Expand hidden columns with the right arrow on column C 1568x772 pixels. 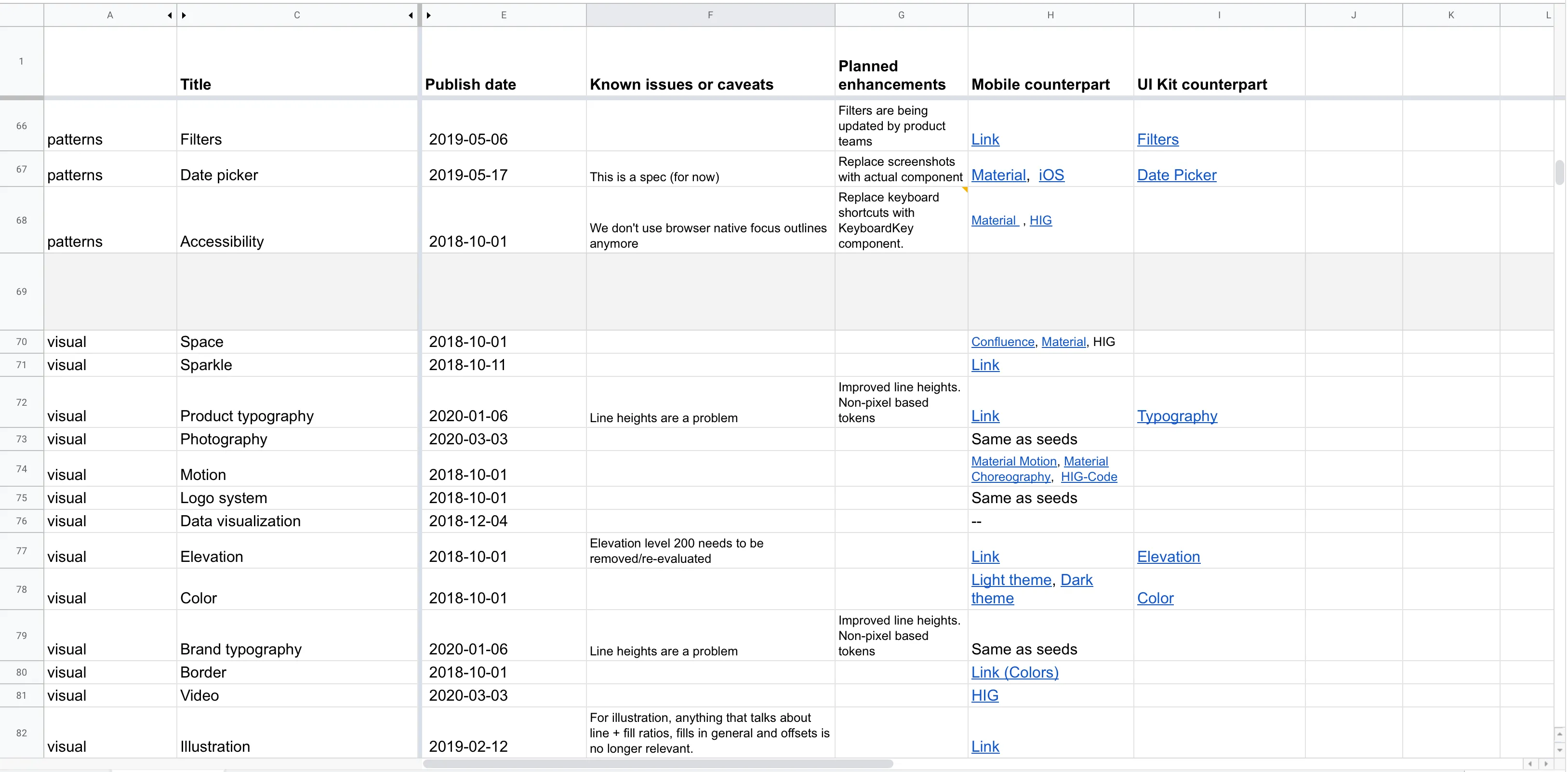coord(184,15)
